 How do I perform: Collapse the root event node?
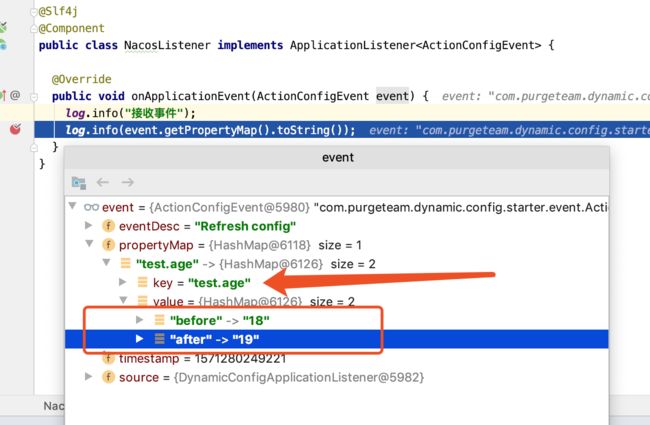(x=73, y=206)
